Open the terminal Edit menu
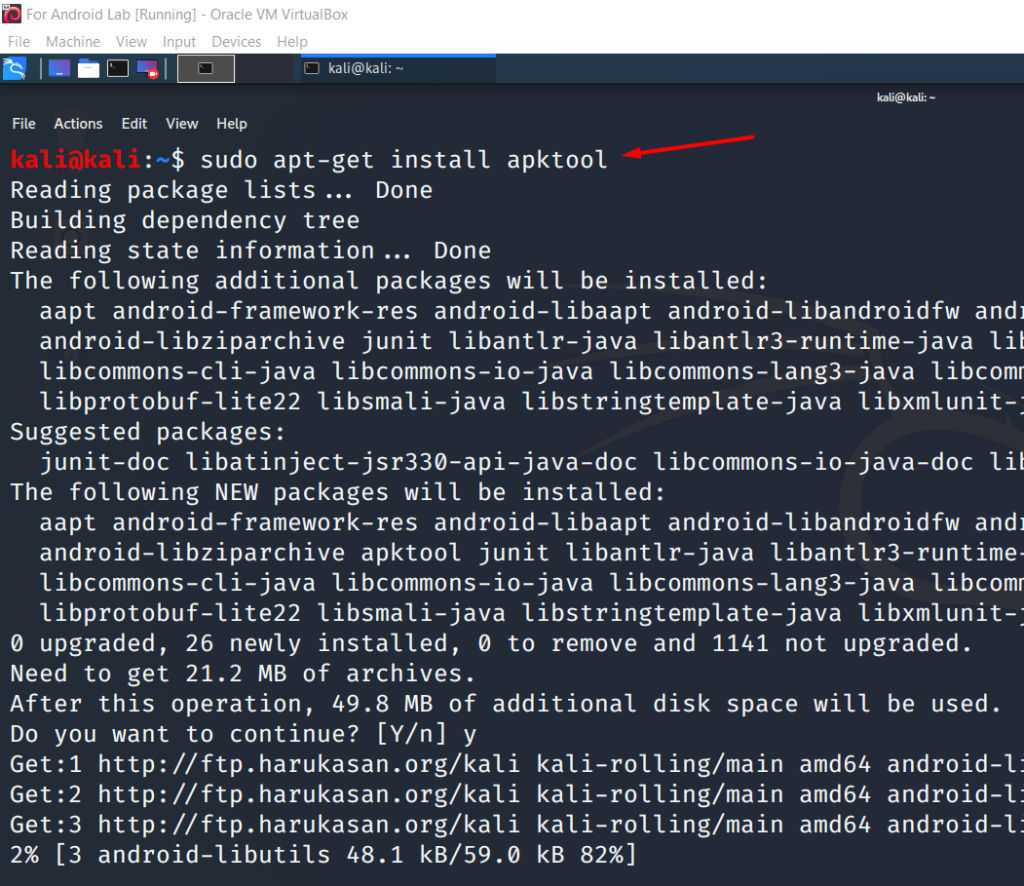This screenshot has width=1024, height=886. pos(134,123)
